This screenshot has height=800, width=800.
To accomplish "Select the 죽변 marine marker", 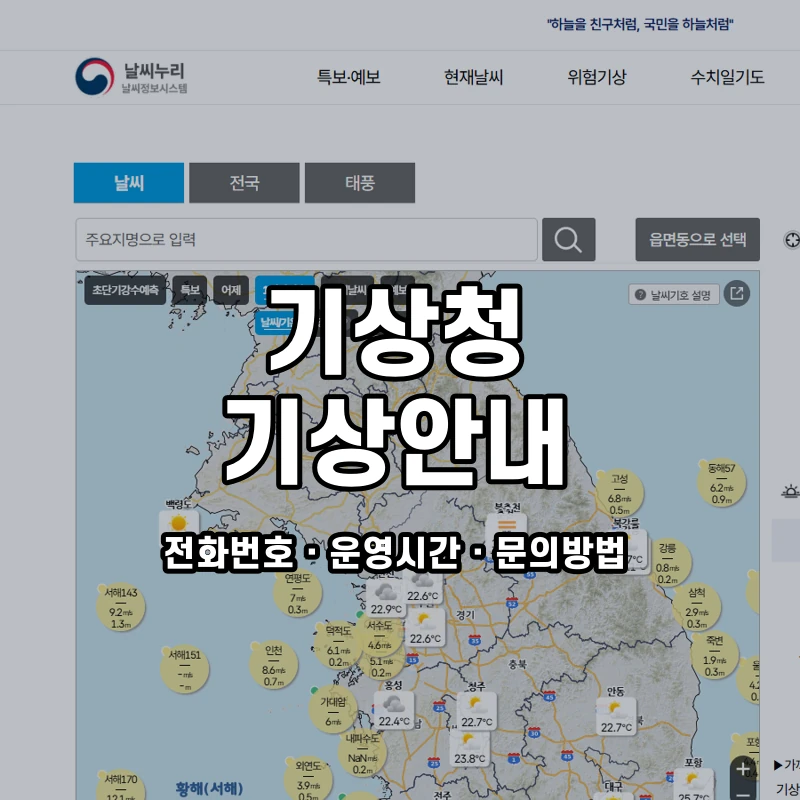I will pos(715,656).
